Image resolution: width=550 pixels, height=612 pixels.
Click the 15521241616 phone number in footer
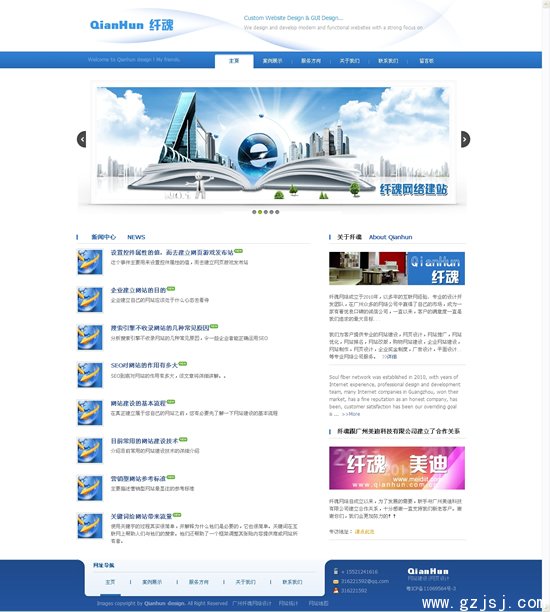tap(360, 572)
